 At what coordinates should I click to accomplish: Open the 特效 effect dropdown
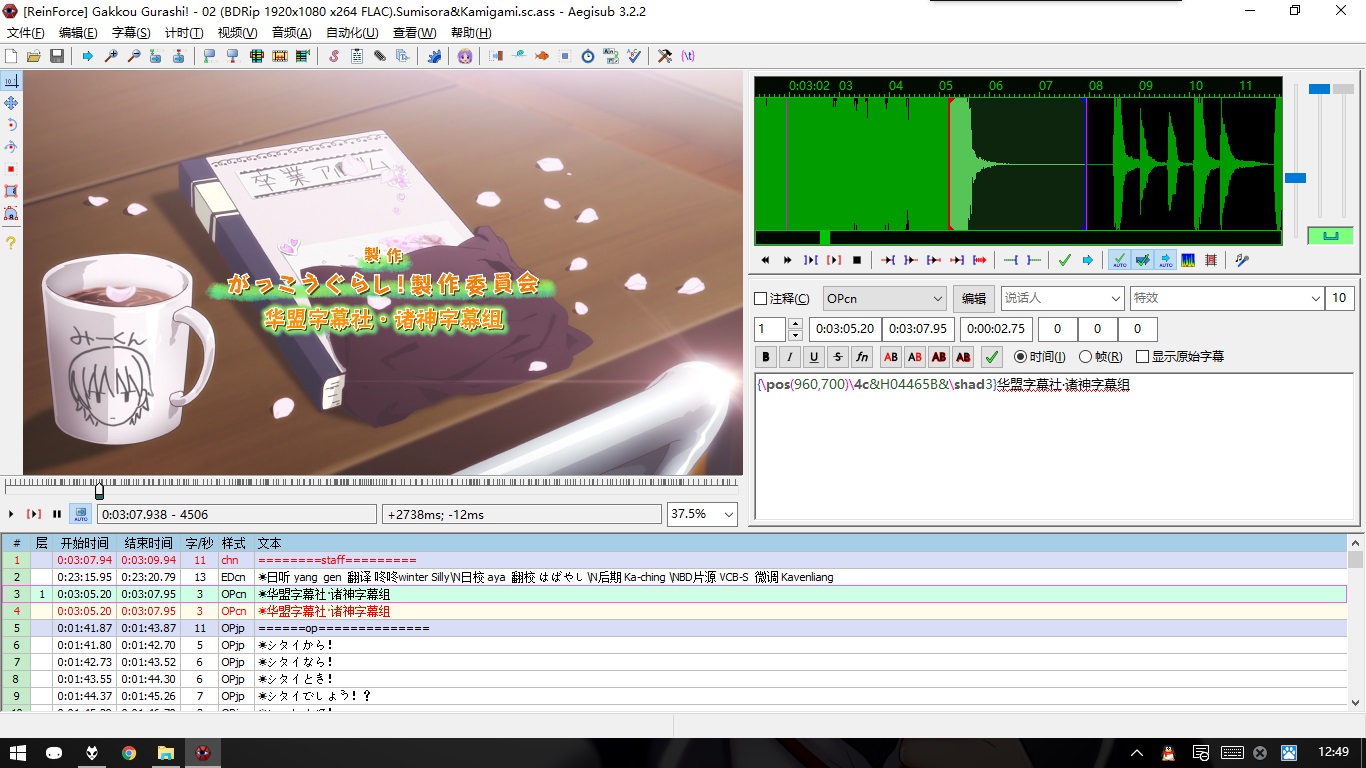tap(1227, 298)
